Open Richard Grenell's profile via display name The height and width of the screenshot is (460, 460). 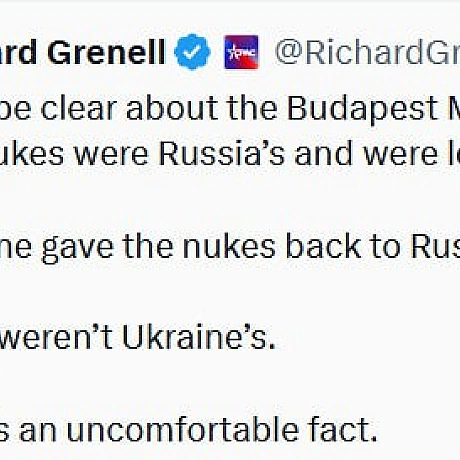(x=83, y=52)
